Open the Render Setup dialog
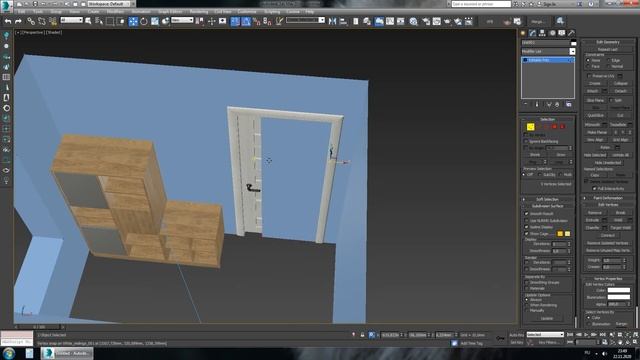The image size is (640, 360). pos(426,21)
